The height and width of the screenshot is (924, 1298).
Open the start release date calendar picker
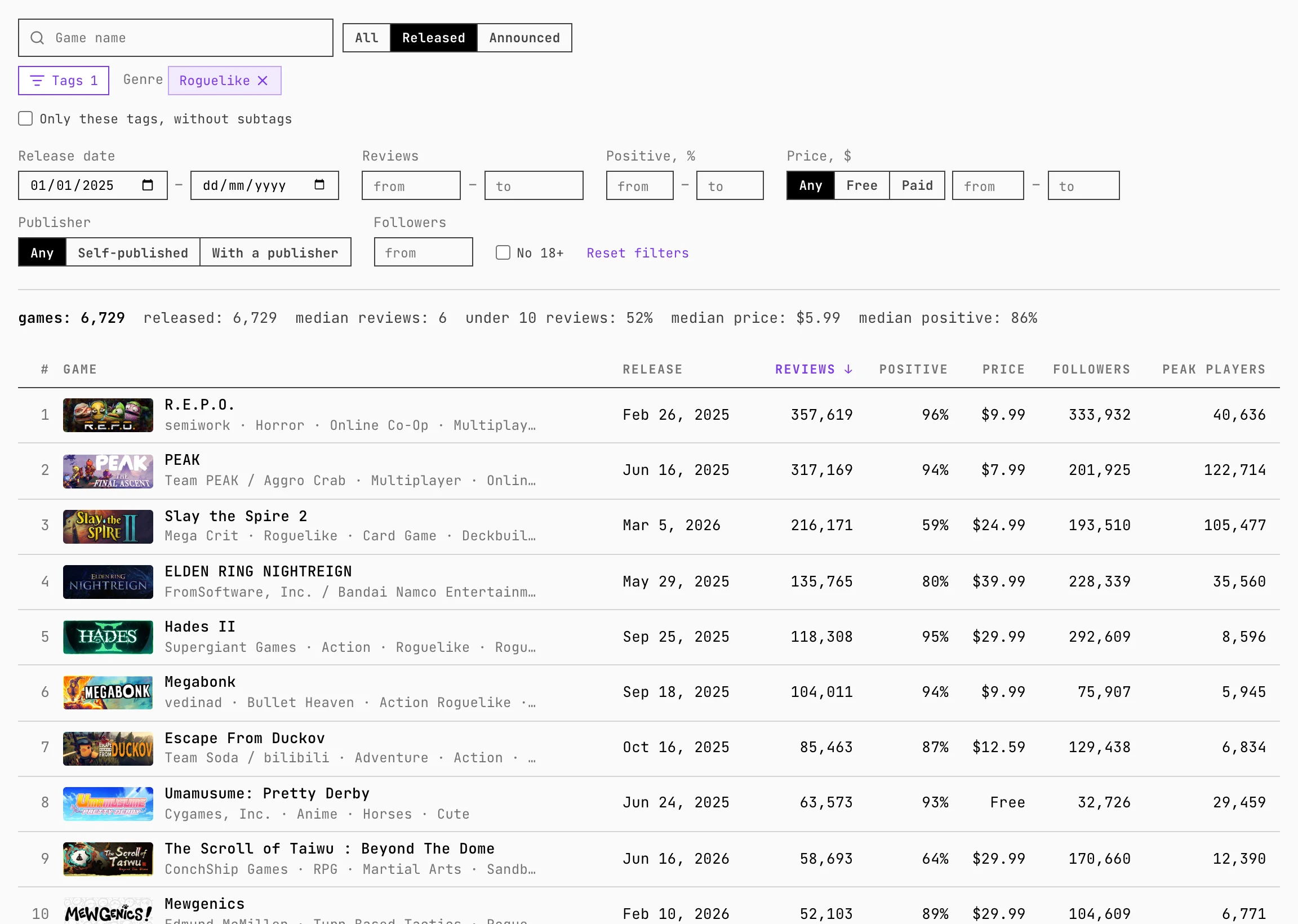[x=147, y=185]
